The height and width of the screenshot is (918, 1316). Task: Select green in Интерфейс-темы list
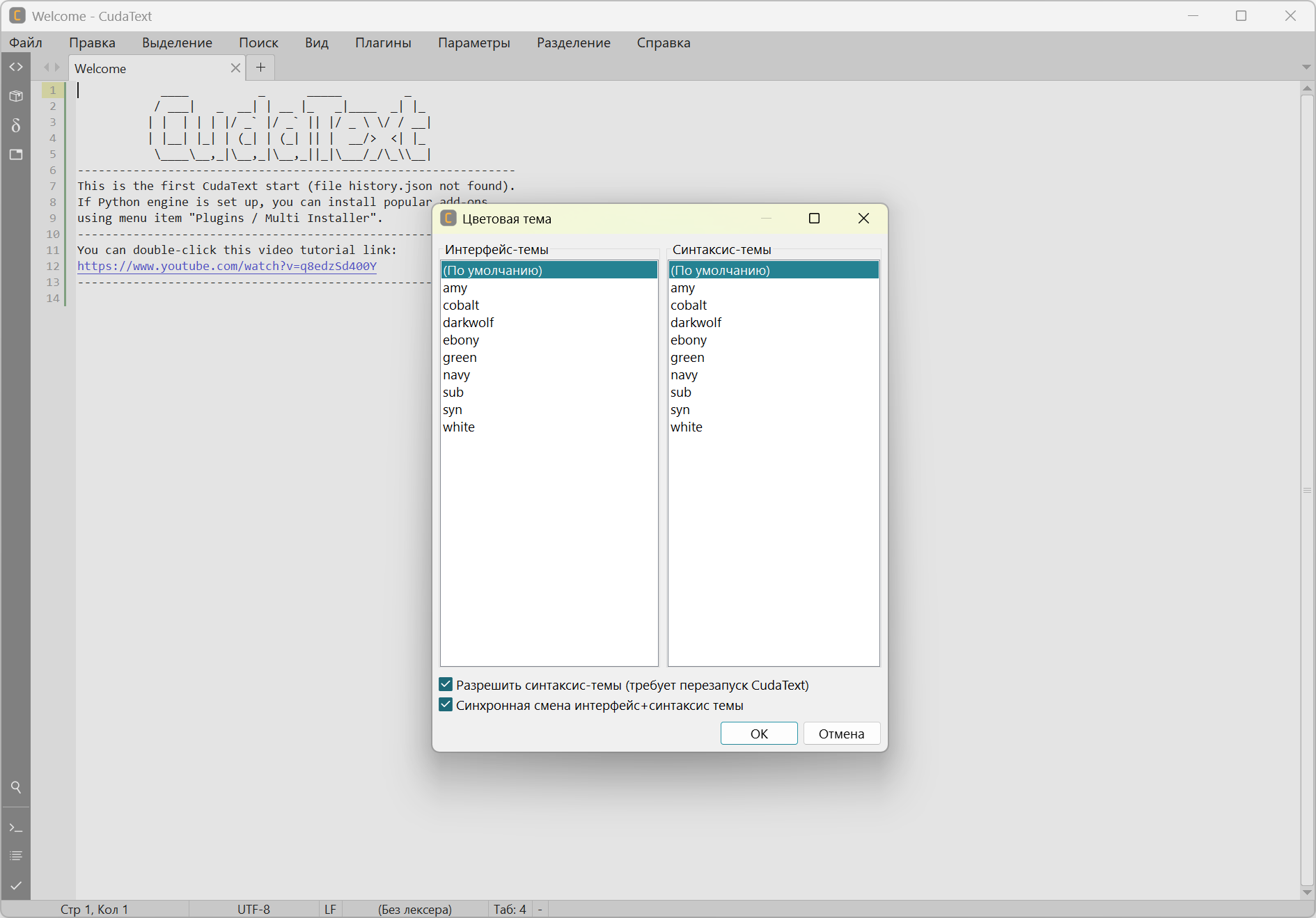[x=549, y=357]
